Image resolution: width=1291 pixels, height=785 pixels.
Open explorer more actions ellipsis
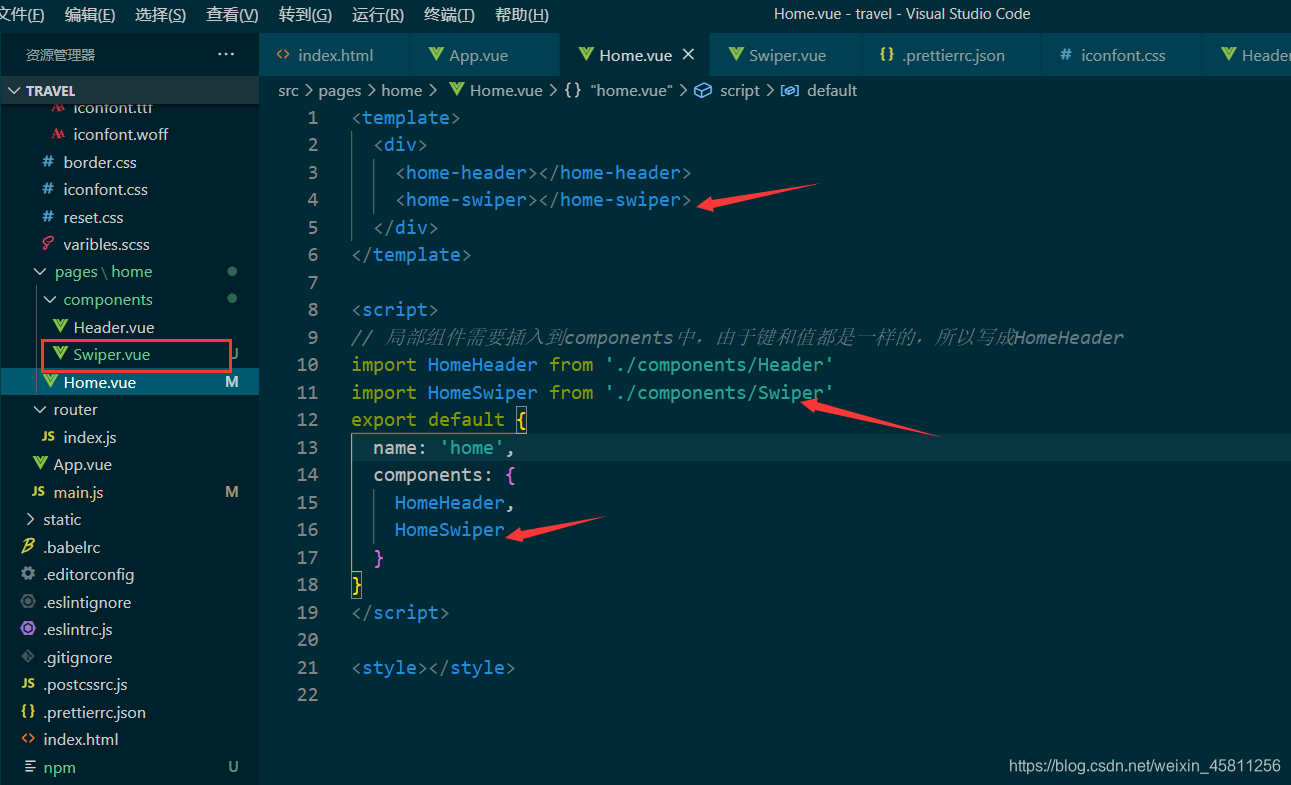coord(226,54)
